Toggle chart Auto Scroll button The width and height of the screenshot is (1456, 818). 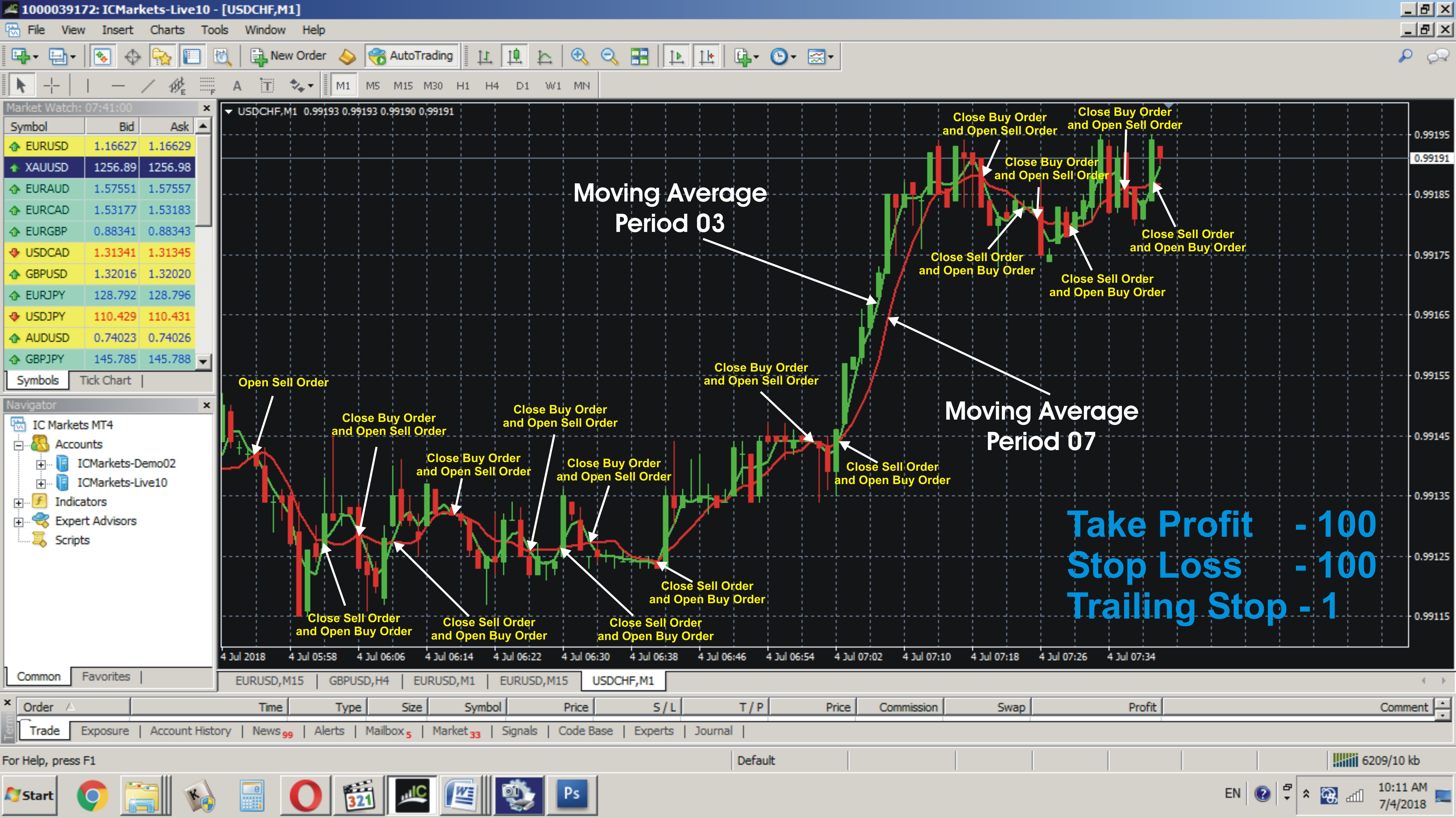[676, 57]
